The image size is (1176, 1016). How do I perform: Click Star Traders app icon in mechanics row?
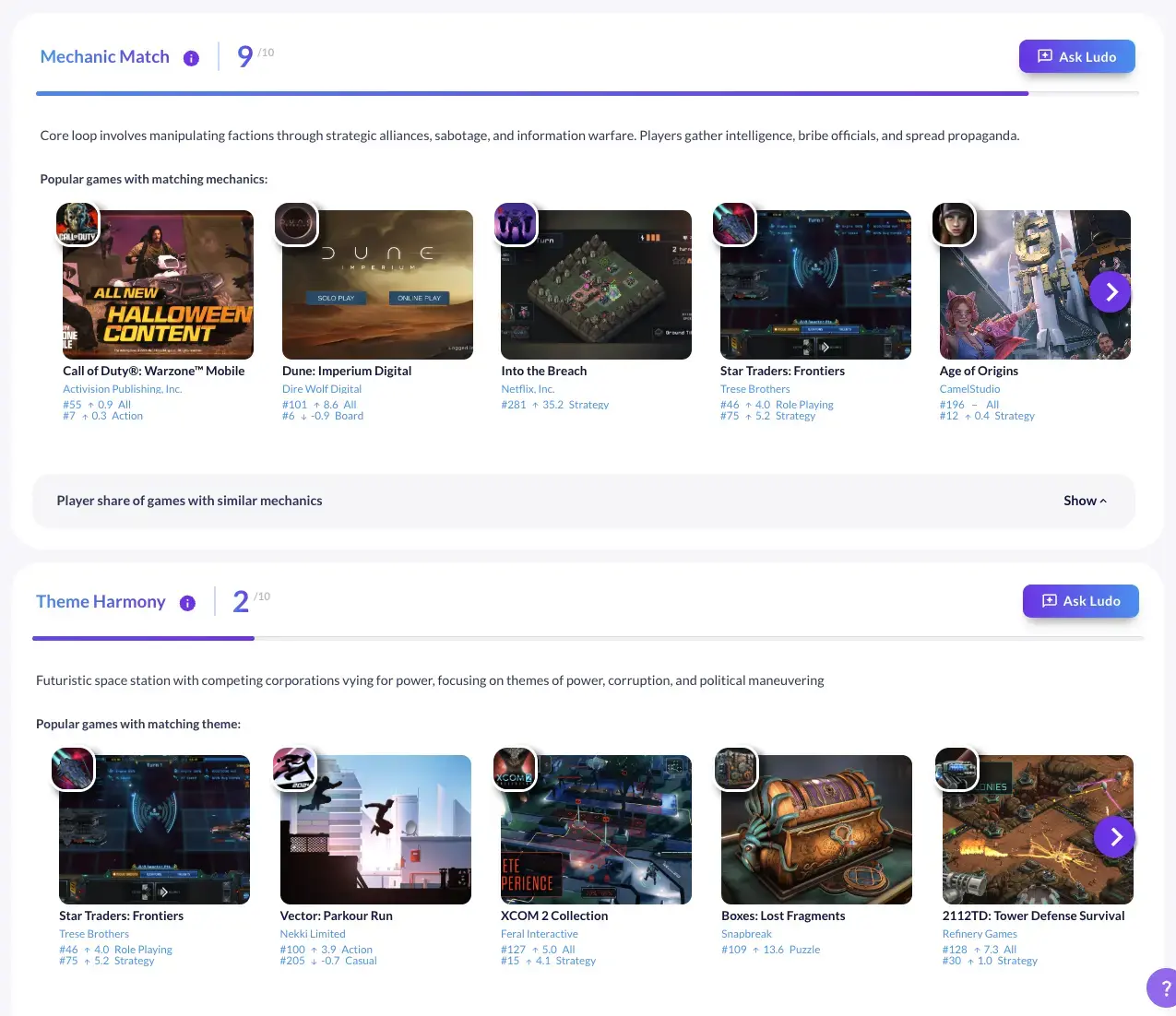[734, 224]
